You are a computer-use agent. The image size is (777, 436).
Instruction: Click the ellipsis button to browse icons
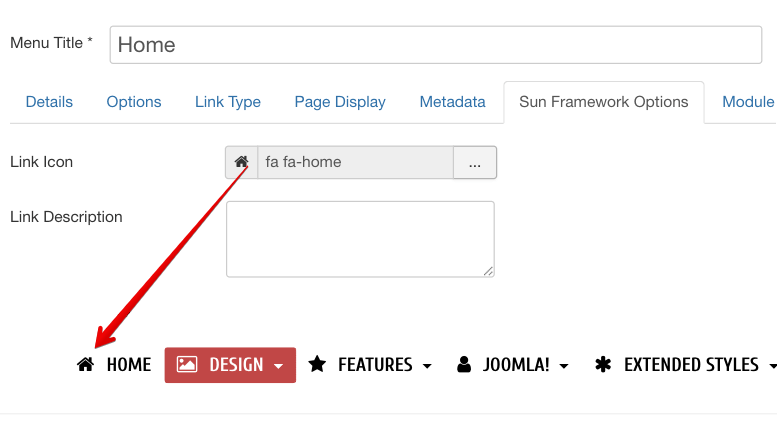(475, 162)
